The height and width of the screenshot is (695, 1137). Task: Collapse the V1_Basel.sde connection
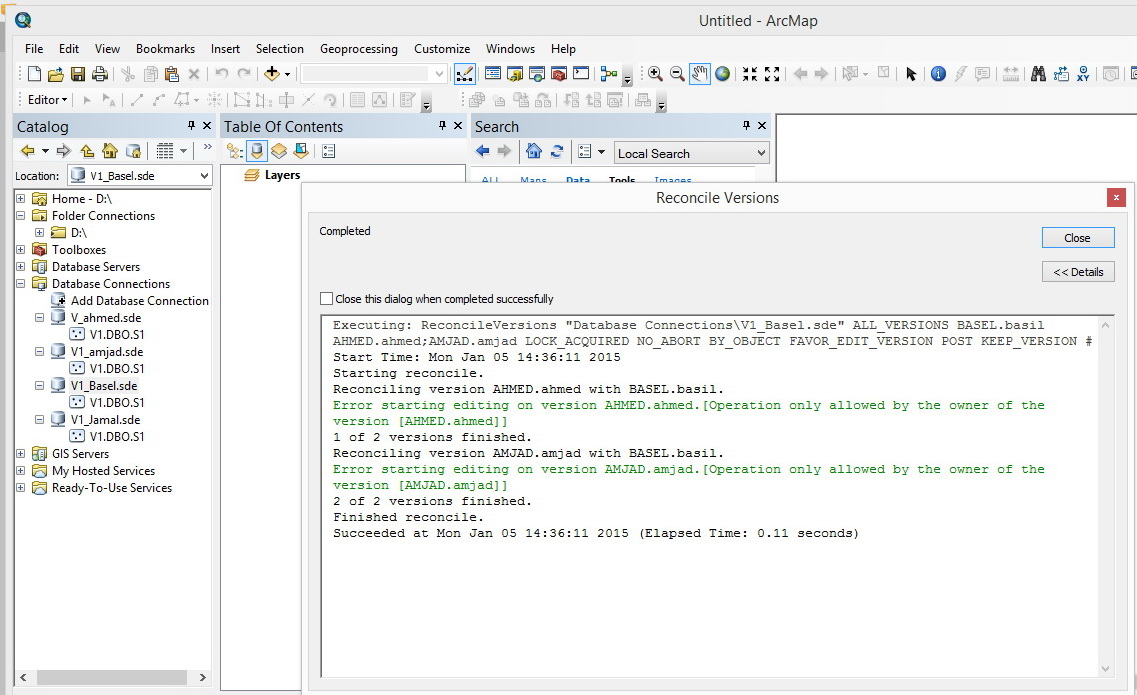tap(39, 386)
